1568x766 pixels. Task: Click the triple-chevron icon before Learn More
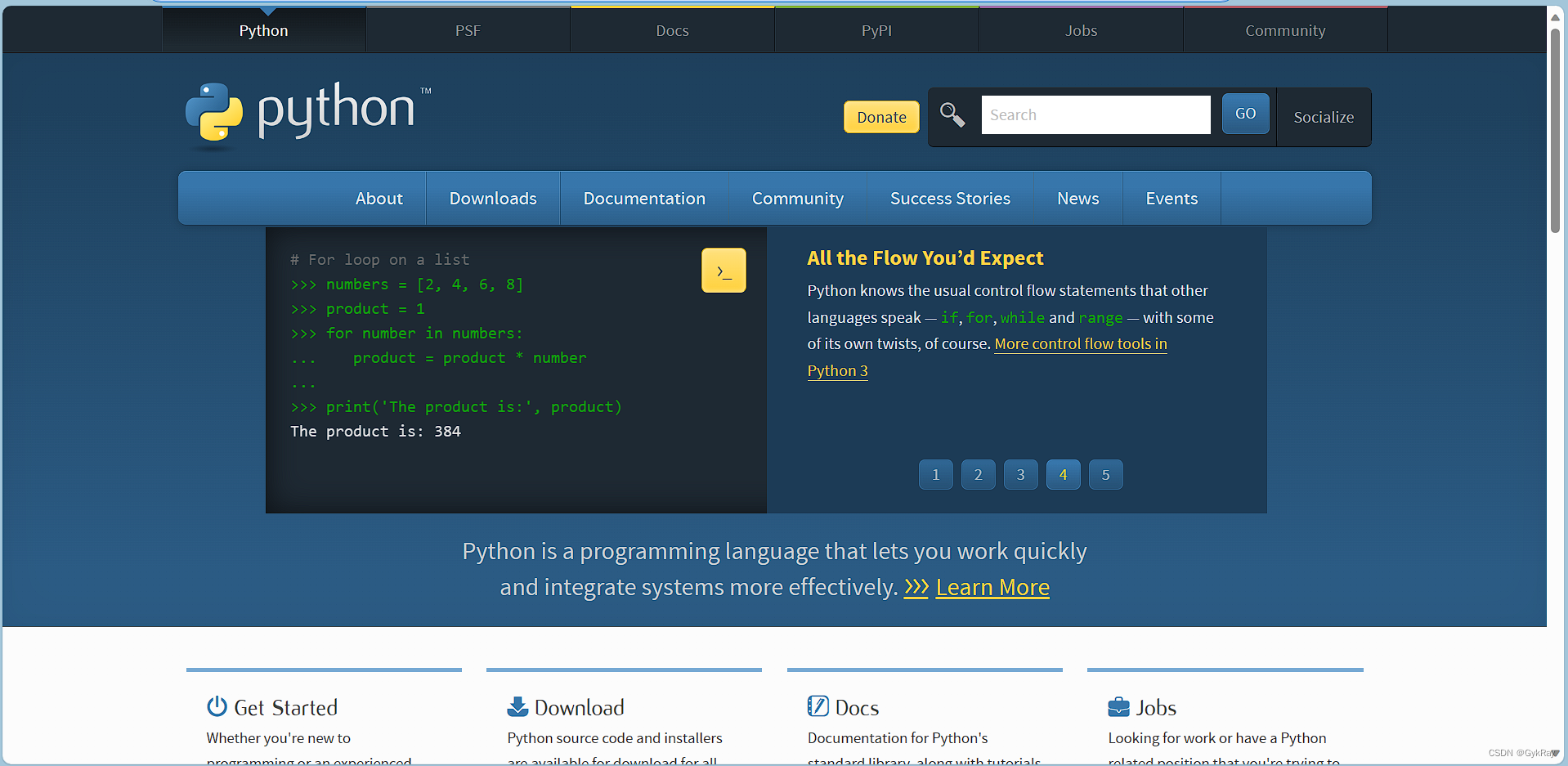point(916,587)
